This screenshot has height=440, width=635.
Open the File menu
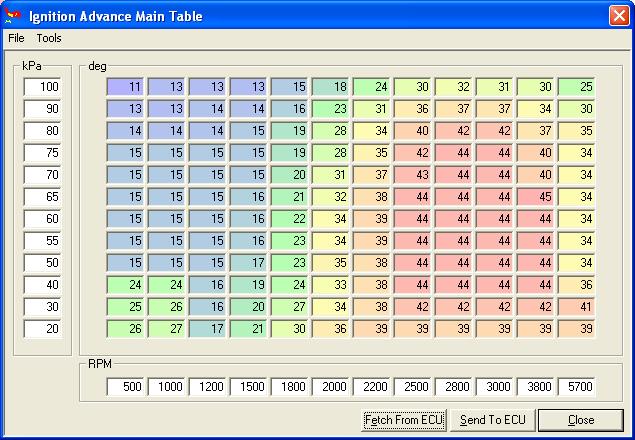coord(16,38)
